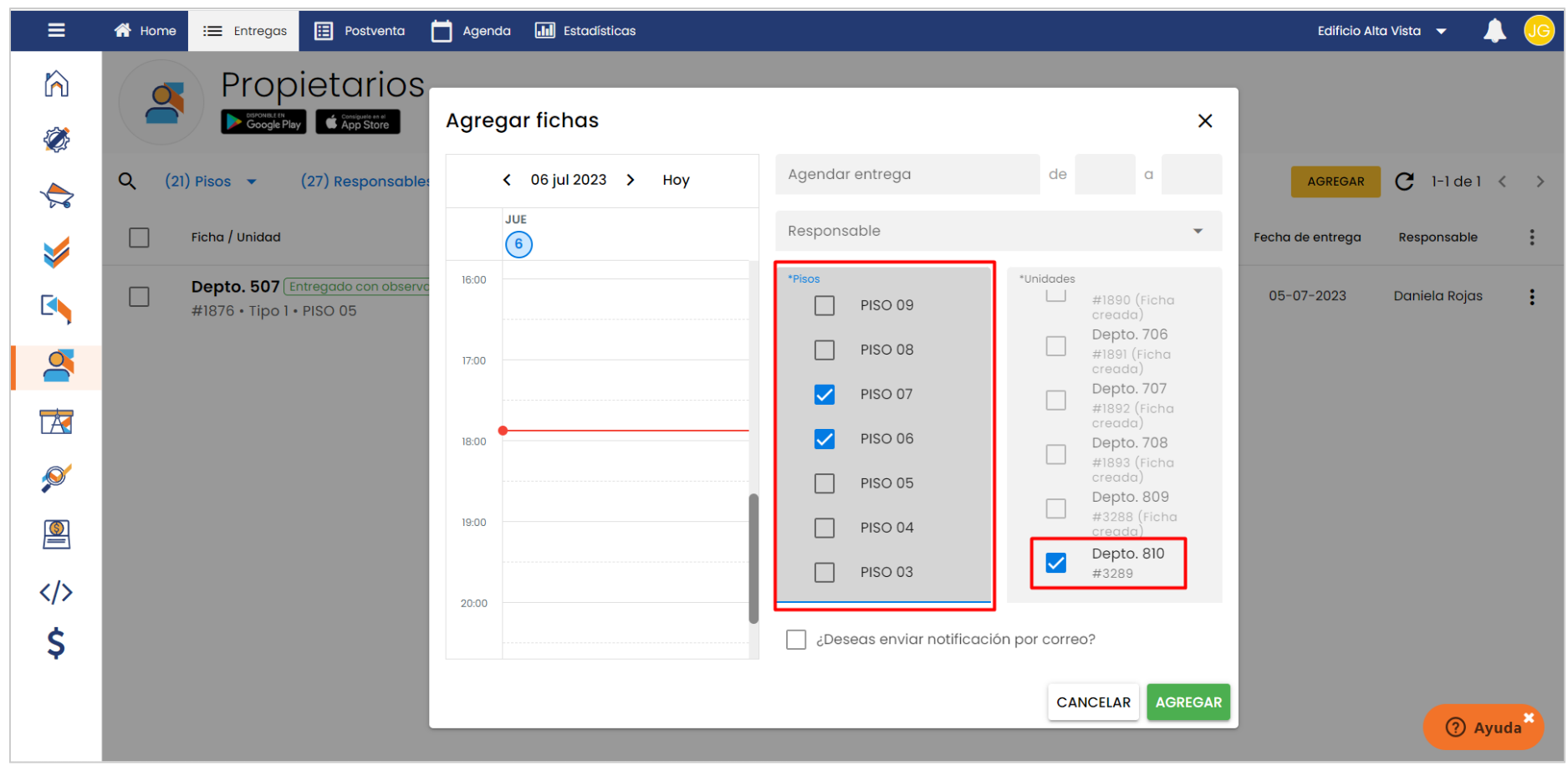Viewport: 1568px width, 766px height.
Task: Open the code brackets sidebar icon
Action: (x=56, y=592)
